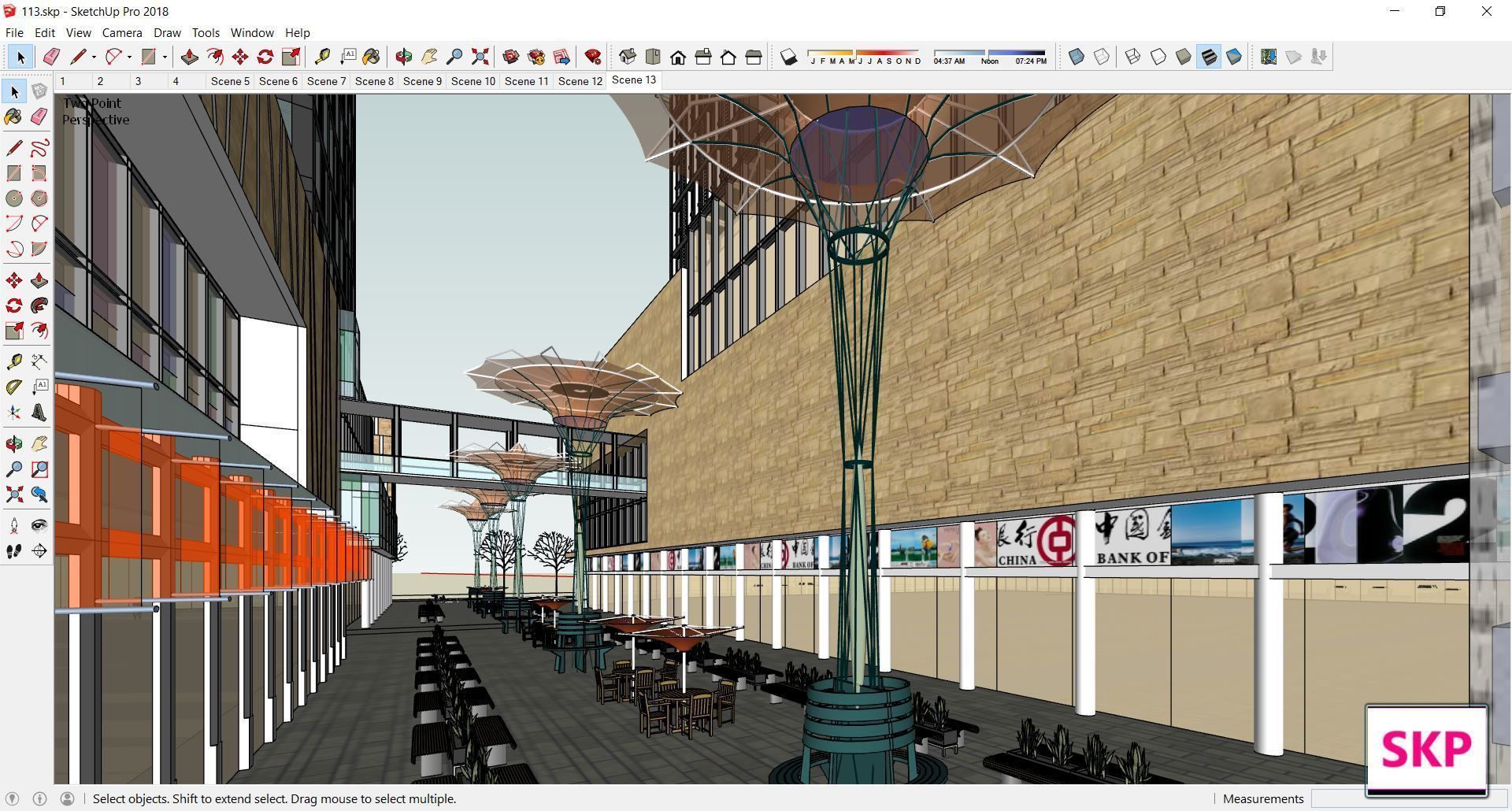Choose the Freehand drawing tool
This screenshot has height=811, width=1512.
[39, 148]
